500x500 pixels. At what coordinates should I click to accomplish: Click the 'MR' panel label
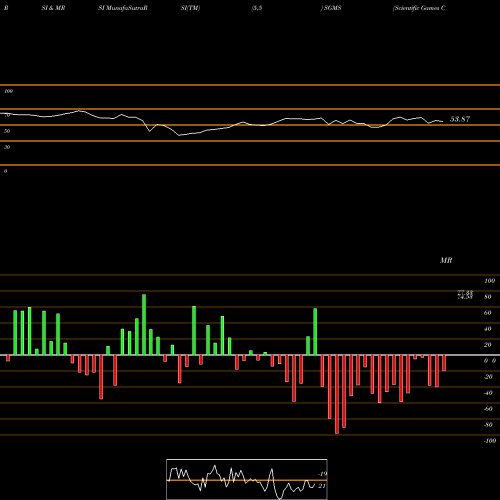[x=446, y=260]
